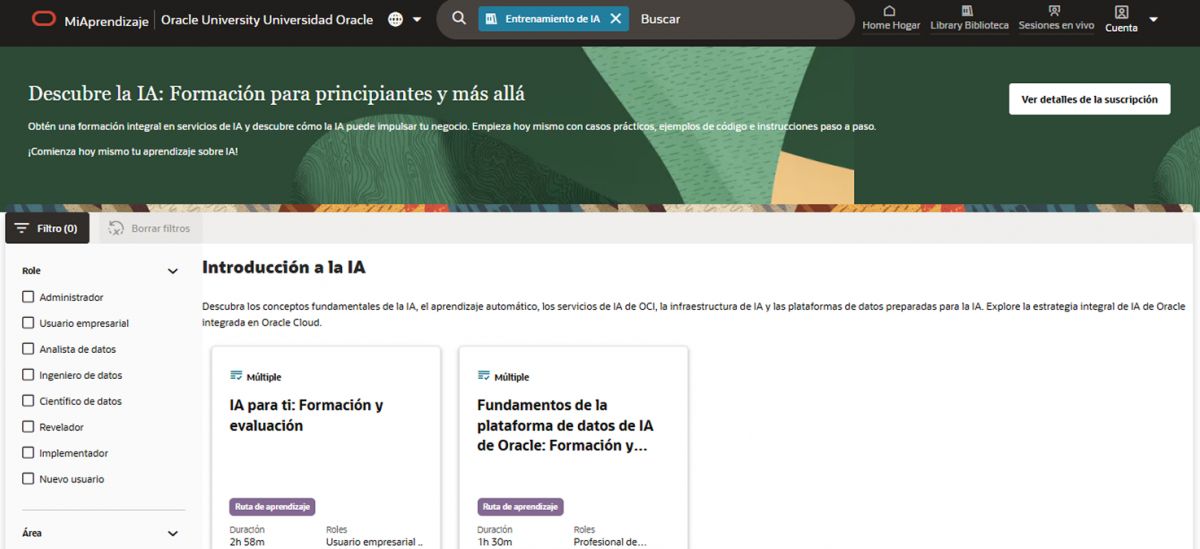Check the Administrador checkbox
The height and width of the screenshot is (549, 1200).
(x=28, y=297)
